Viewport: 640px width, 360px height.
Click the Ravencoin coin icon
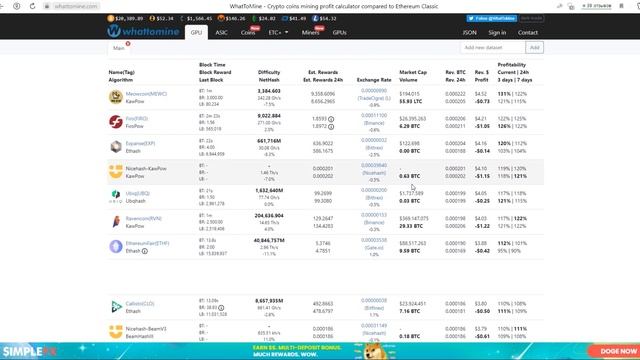(116, 222)
